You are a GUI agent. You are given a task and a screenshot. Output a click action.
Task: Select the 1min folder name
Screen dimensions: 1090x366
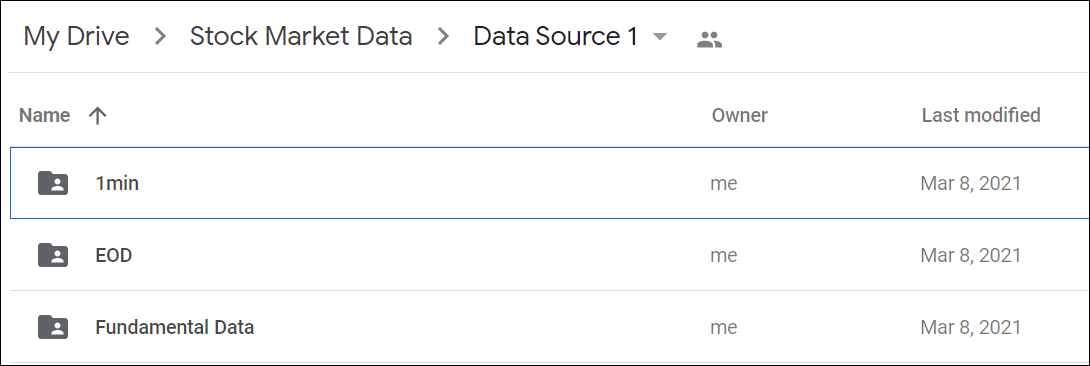point(117,183)
